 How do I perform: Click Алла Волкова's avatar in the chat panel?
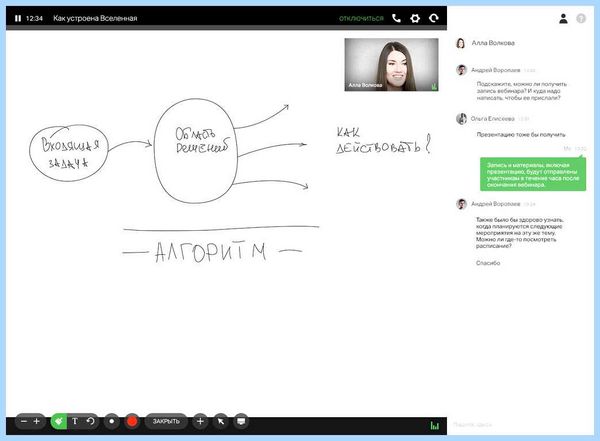[x=461, y=43]
